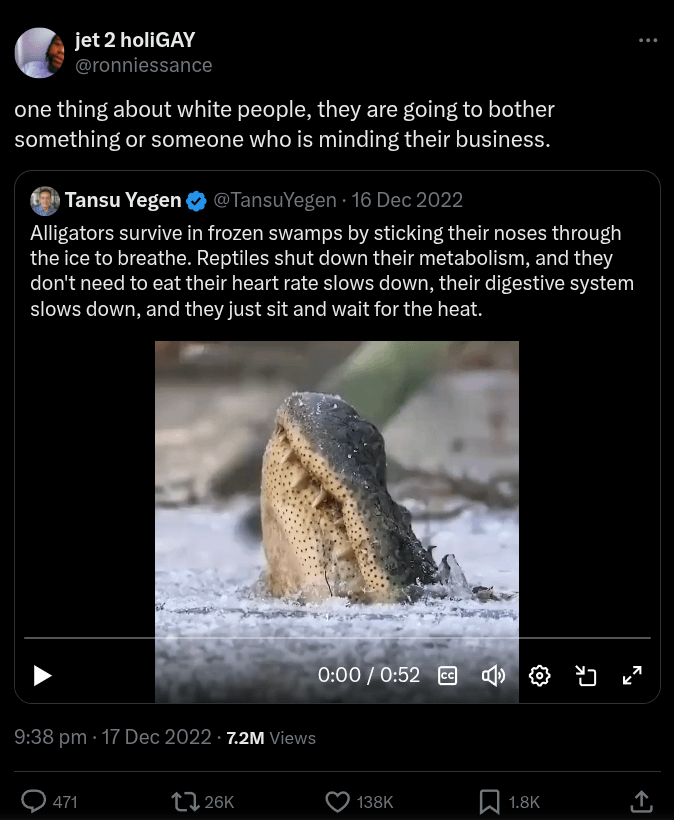Screen dimensions: 674x820
Task: Enter video fullscreen mode
Action: click(x=632, y=676)
